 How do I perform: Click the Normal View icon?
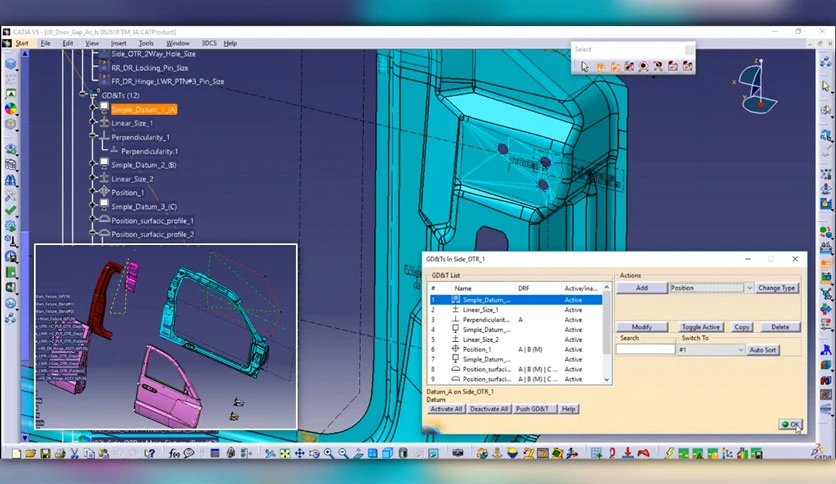[358, 454]
